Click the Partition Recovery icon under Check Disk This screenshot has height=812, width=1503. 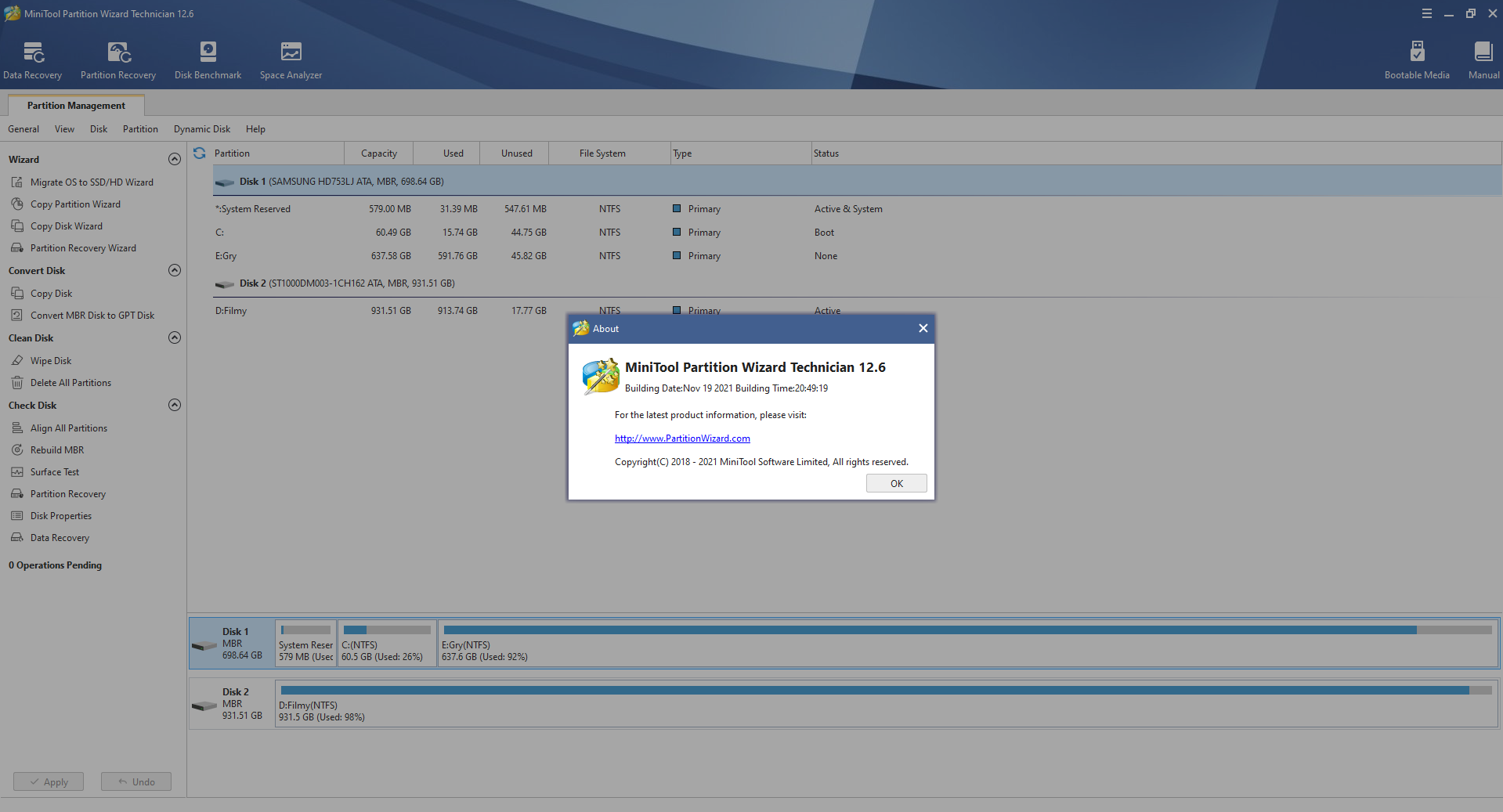pos(17,494)
